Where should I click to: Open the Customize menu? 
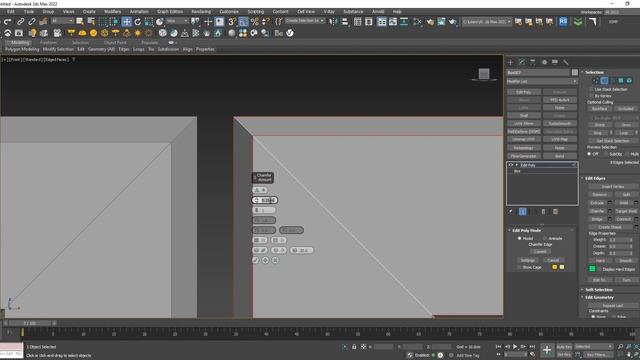(229, 11)
